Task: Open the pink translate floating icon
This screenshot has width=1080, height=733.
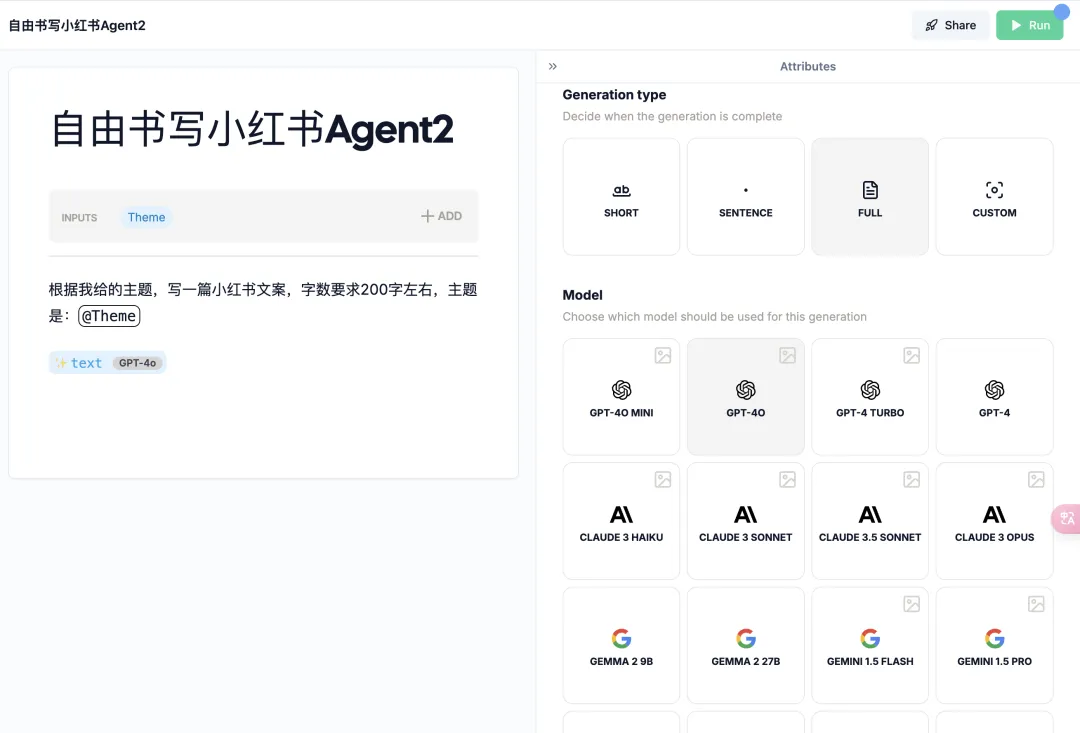Action: click(1066, 518)
